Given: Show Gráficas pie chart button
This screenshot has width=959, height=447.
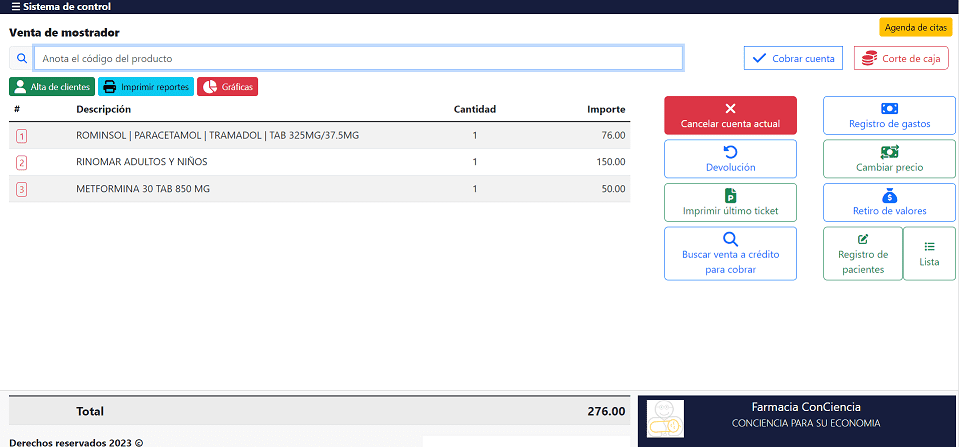Looking at the screenshot, I should (227, 87).
